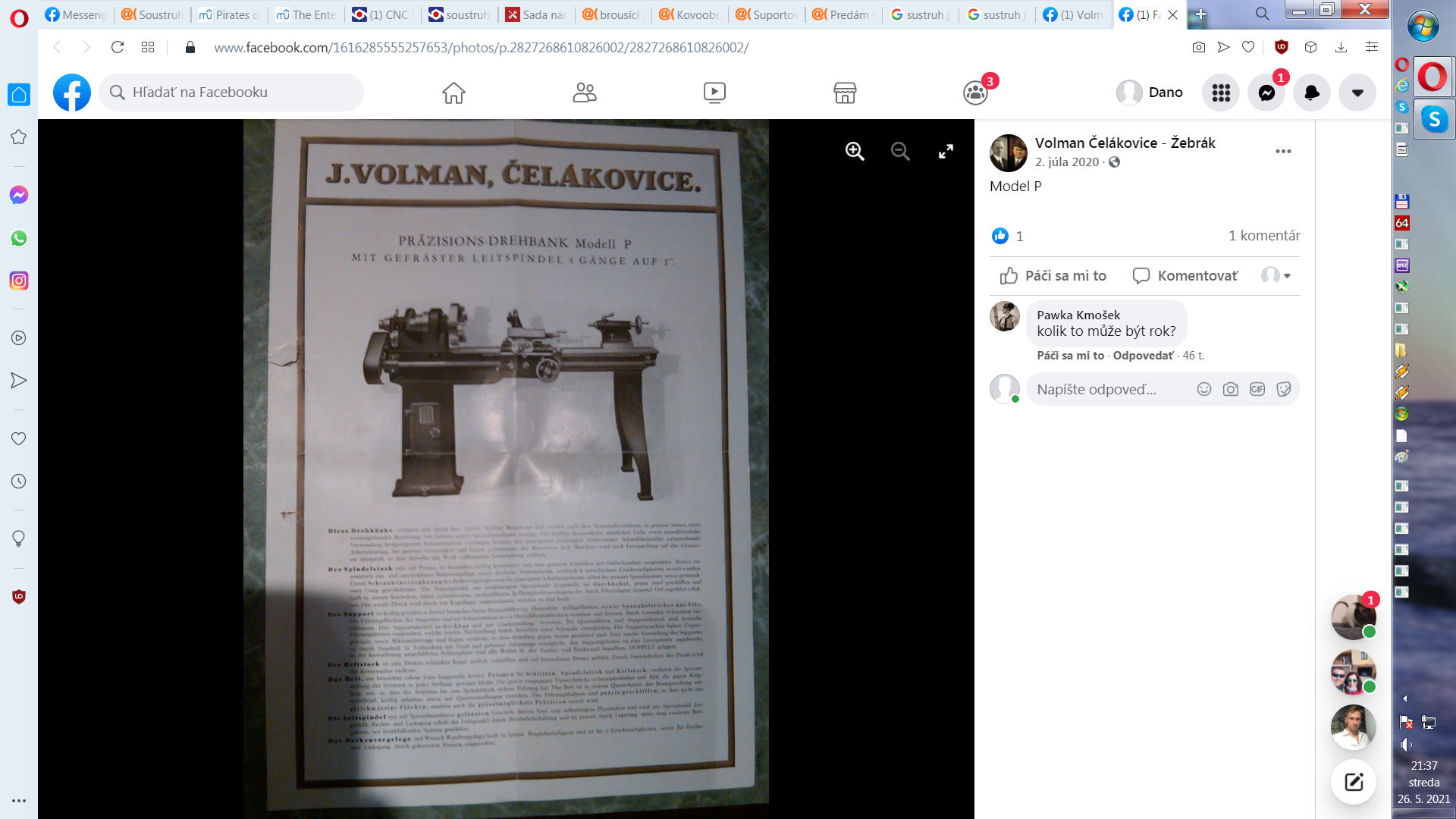Toggle Like with Páči sa mi to
This screenshot has height=819, width=1456.
click(x=1053, y=276)
